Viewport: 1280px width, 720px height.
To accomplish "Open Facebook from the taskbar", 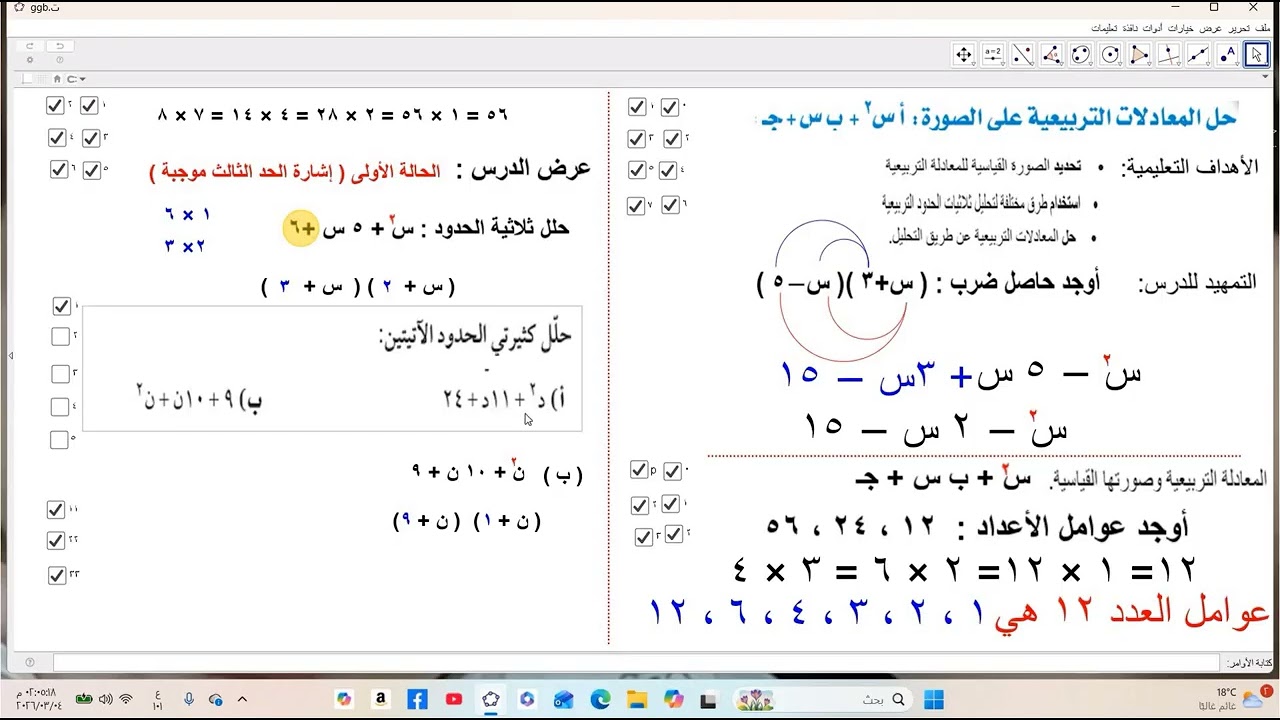I will (x=417, y=699).
